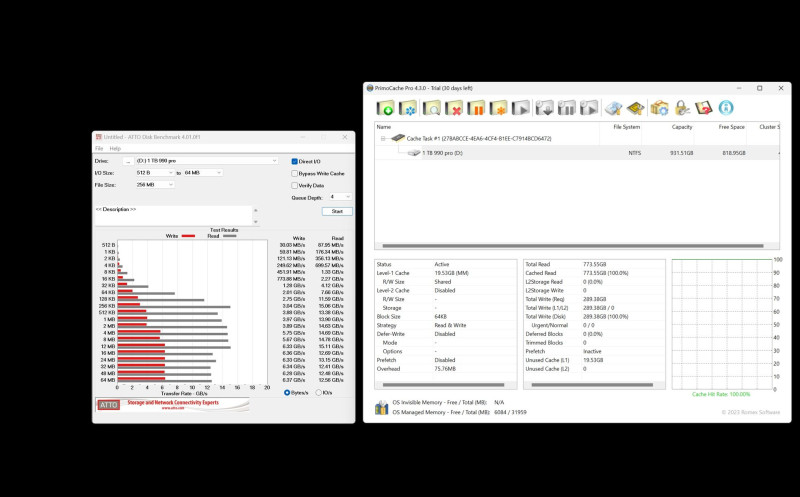Click the orange asterisk cache toolbar icon
The image size is (800, 497).
pos(498,108)
